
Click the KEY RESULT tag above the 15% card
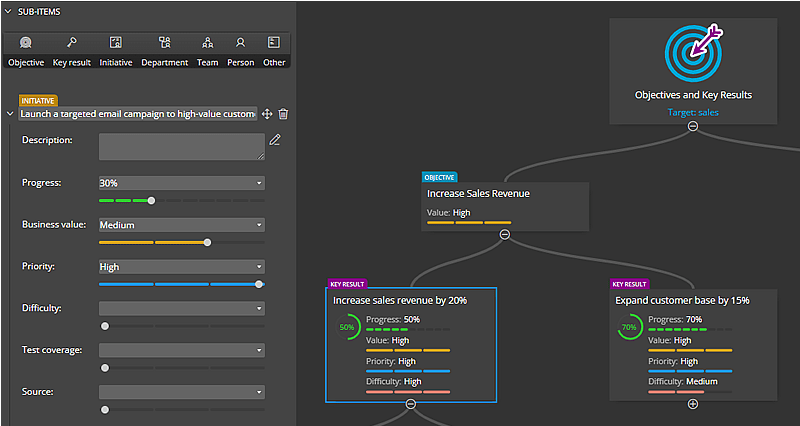pos(629,284)
